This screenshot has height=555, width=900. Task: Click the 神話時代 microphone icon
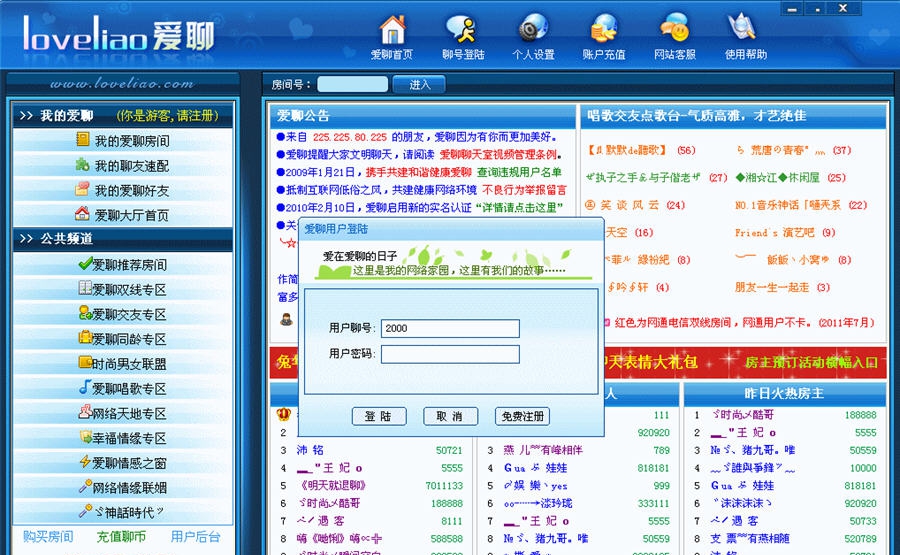click(86, 511)
